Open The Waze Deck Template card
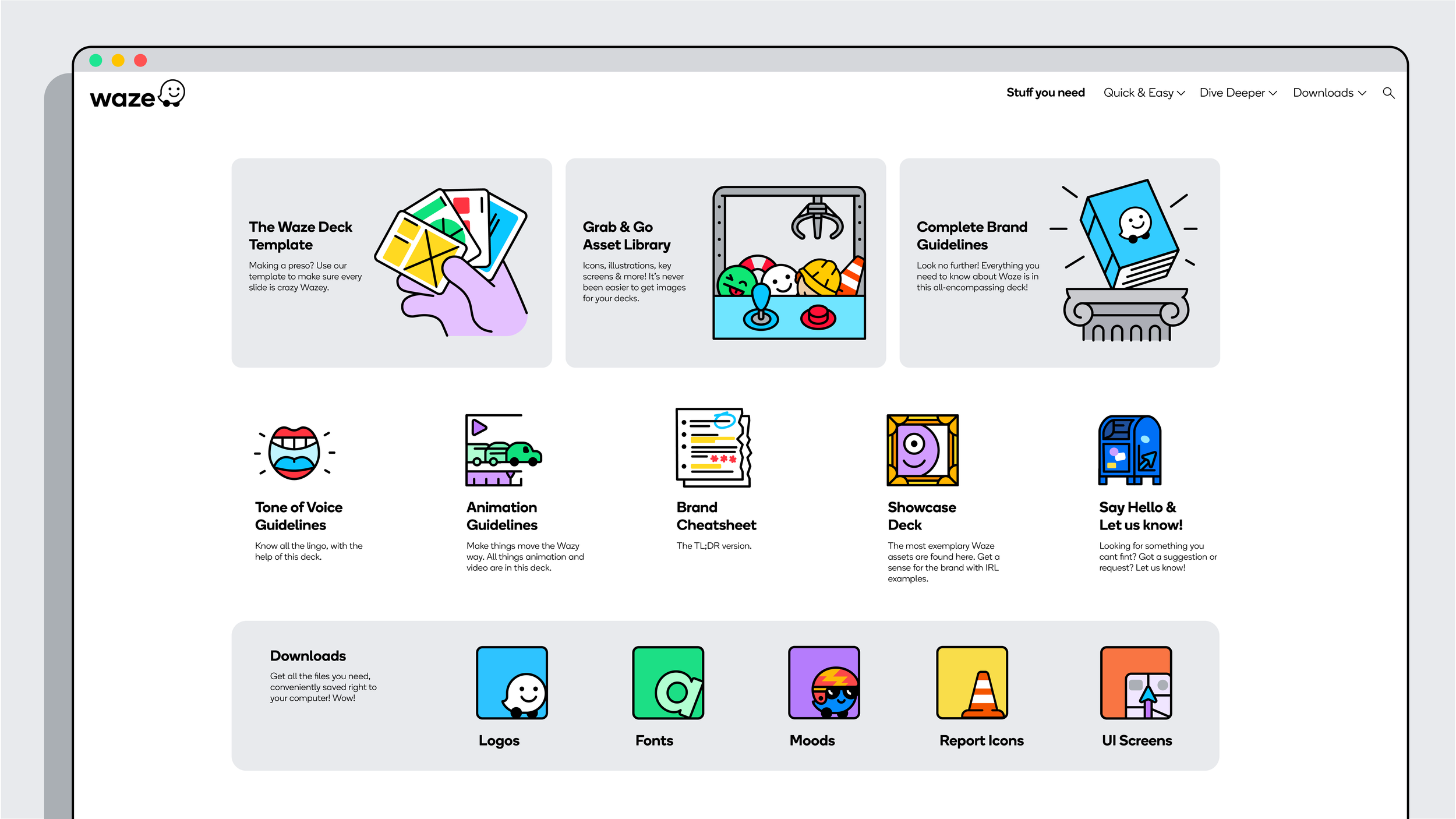 pyautogui.click(x=391, y=263)
